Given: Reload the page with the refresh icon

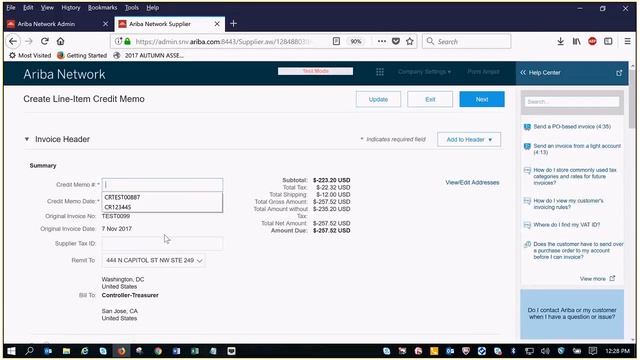Looking at the screenshot, I should (x=44, y=41).
